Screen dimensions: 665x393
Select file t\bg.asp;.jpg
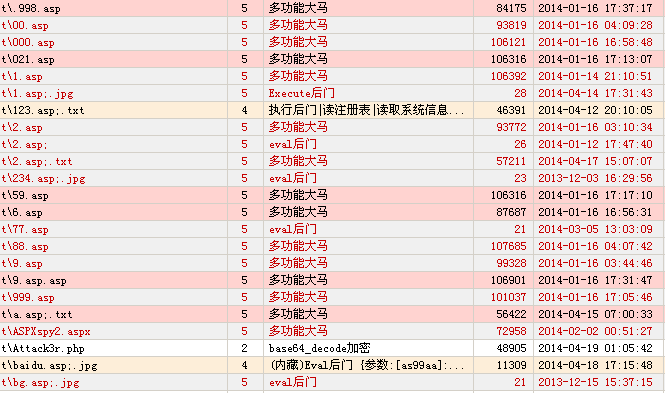(x=40, y=382)
